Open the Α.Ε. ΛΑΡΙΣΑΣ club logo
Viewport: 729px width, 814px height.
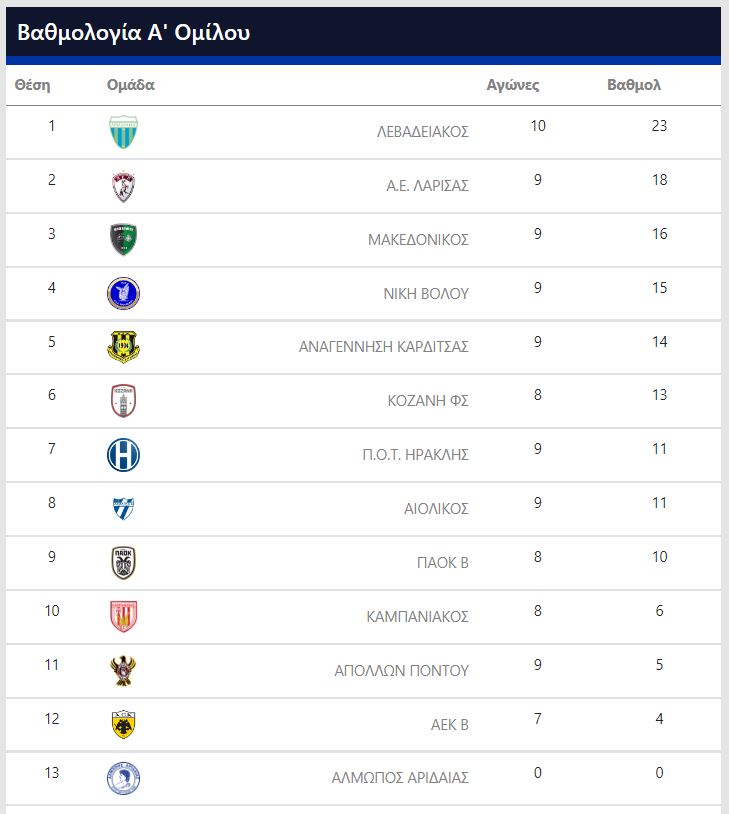[124, 186]
